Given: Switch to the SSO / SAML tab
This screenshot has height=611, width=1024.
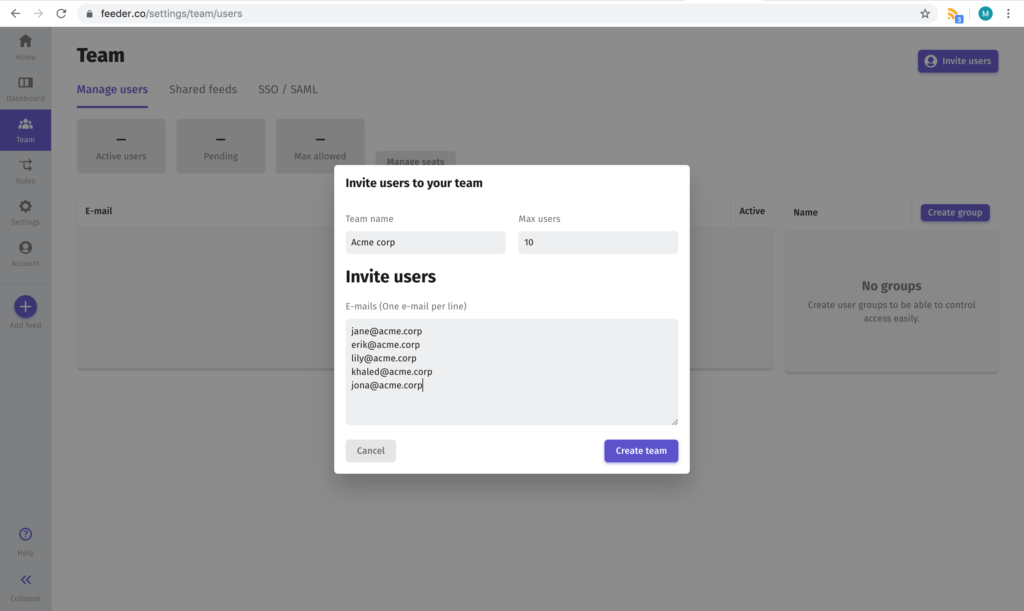Looking at the screenshot, I should (287, 89).
